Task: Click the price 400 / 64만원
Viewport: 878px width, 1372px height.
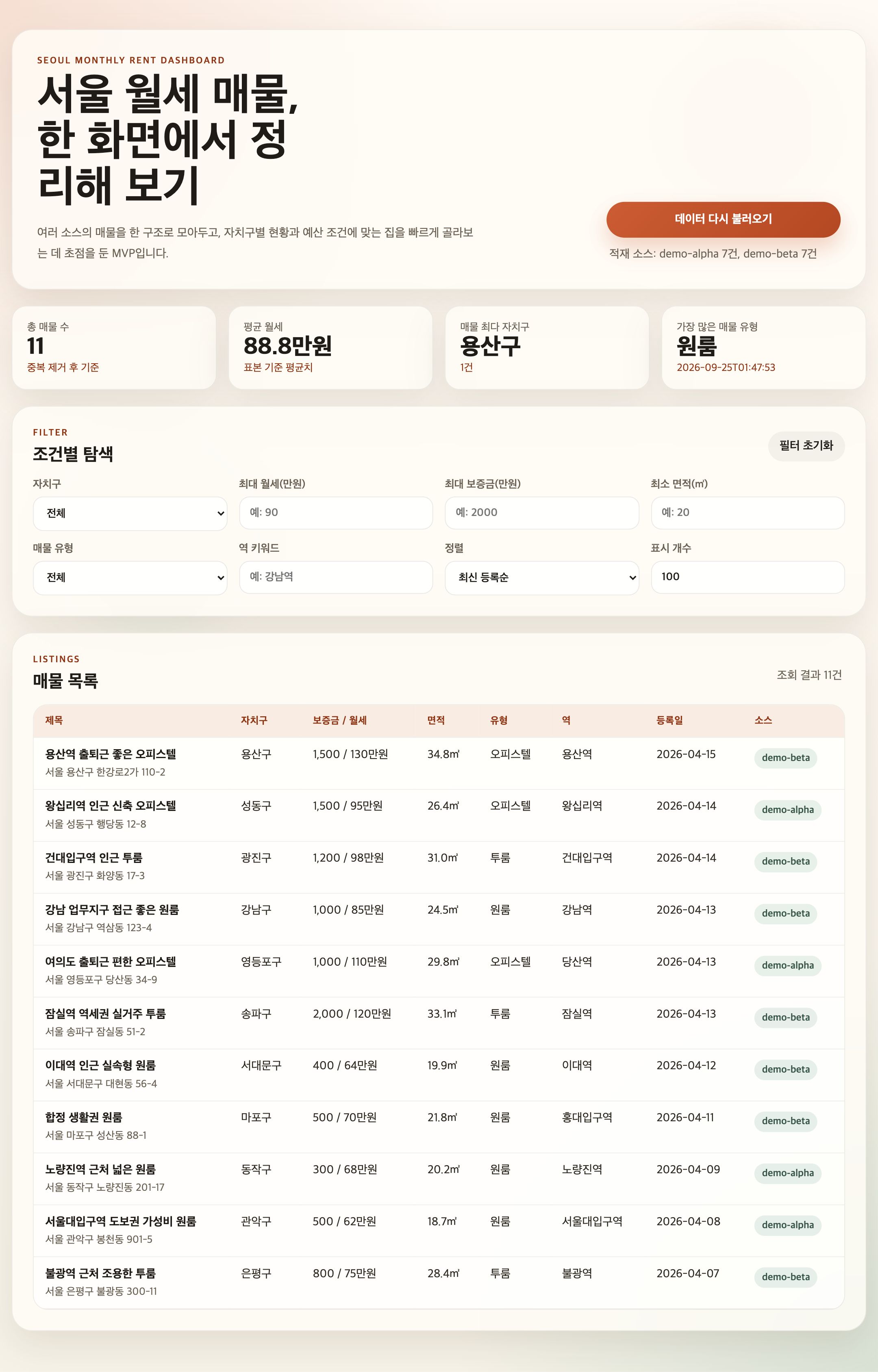Action: coord(345,1066)
